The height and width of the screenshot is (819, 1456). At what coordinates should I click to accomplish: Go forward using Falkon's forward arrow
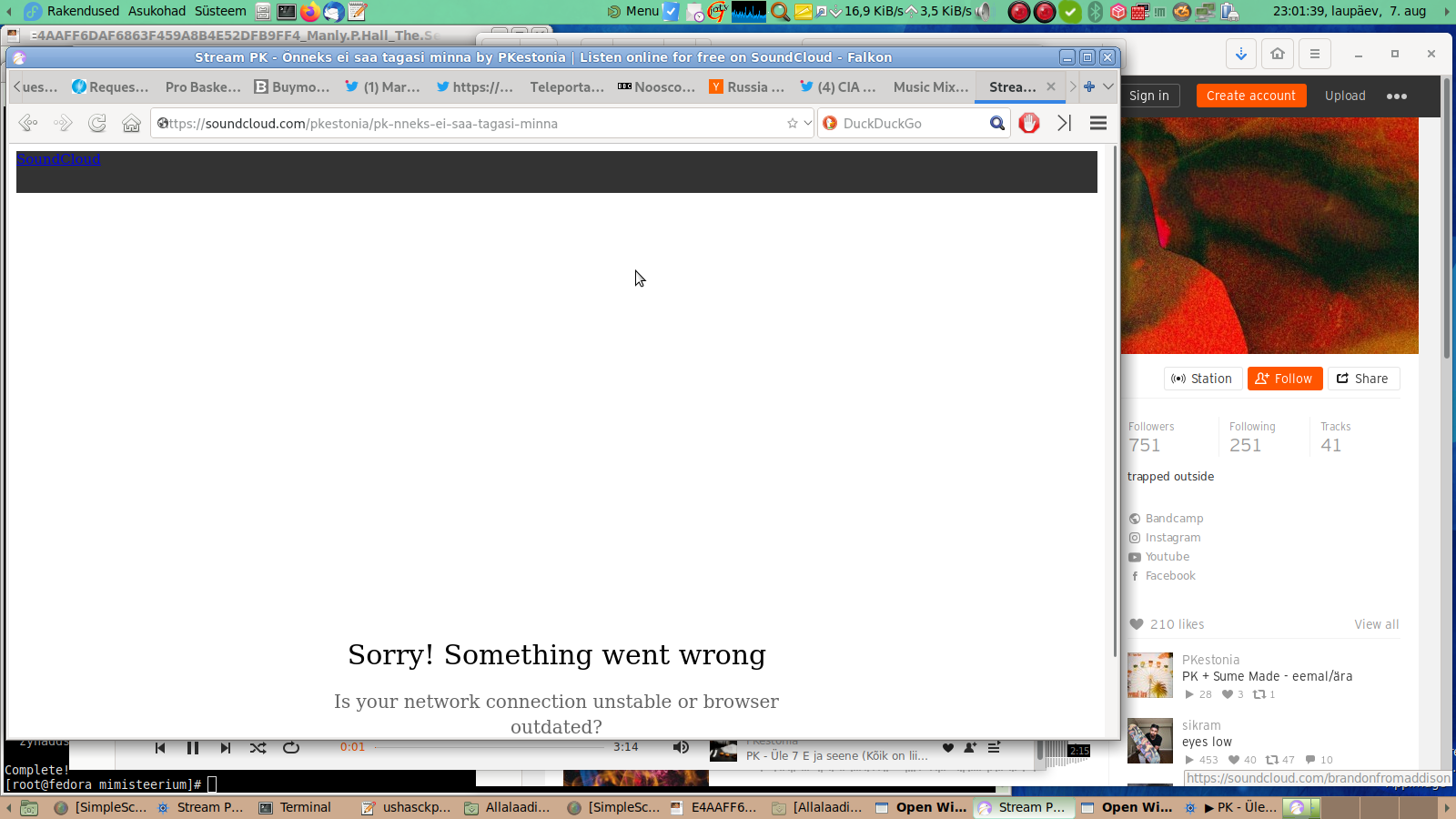(63, 123)
